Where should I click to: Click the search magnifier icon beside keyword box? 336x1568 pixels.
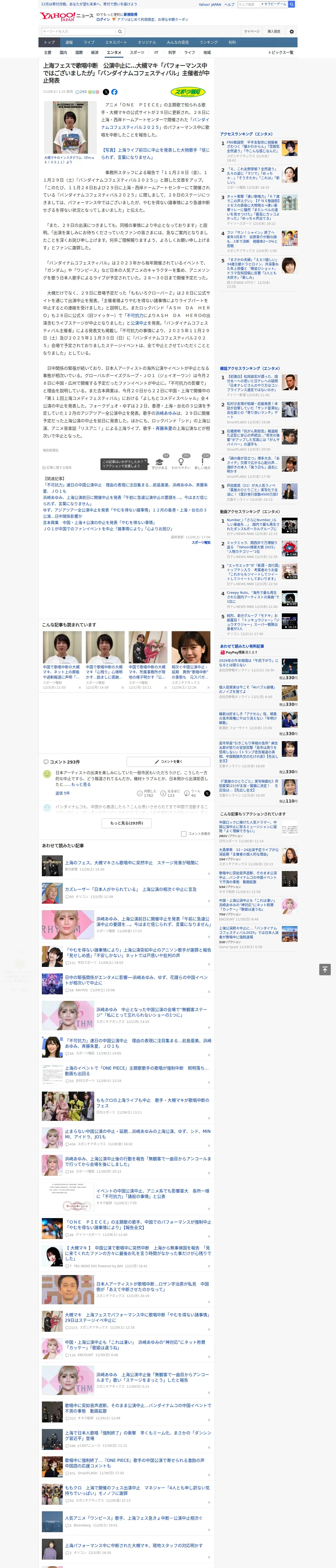click(120, 32)
